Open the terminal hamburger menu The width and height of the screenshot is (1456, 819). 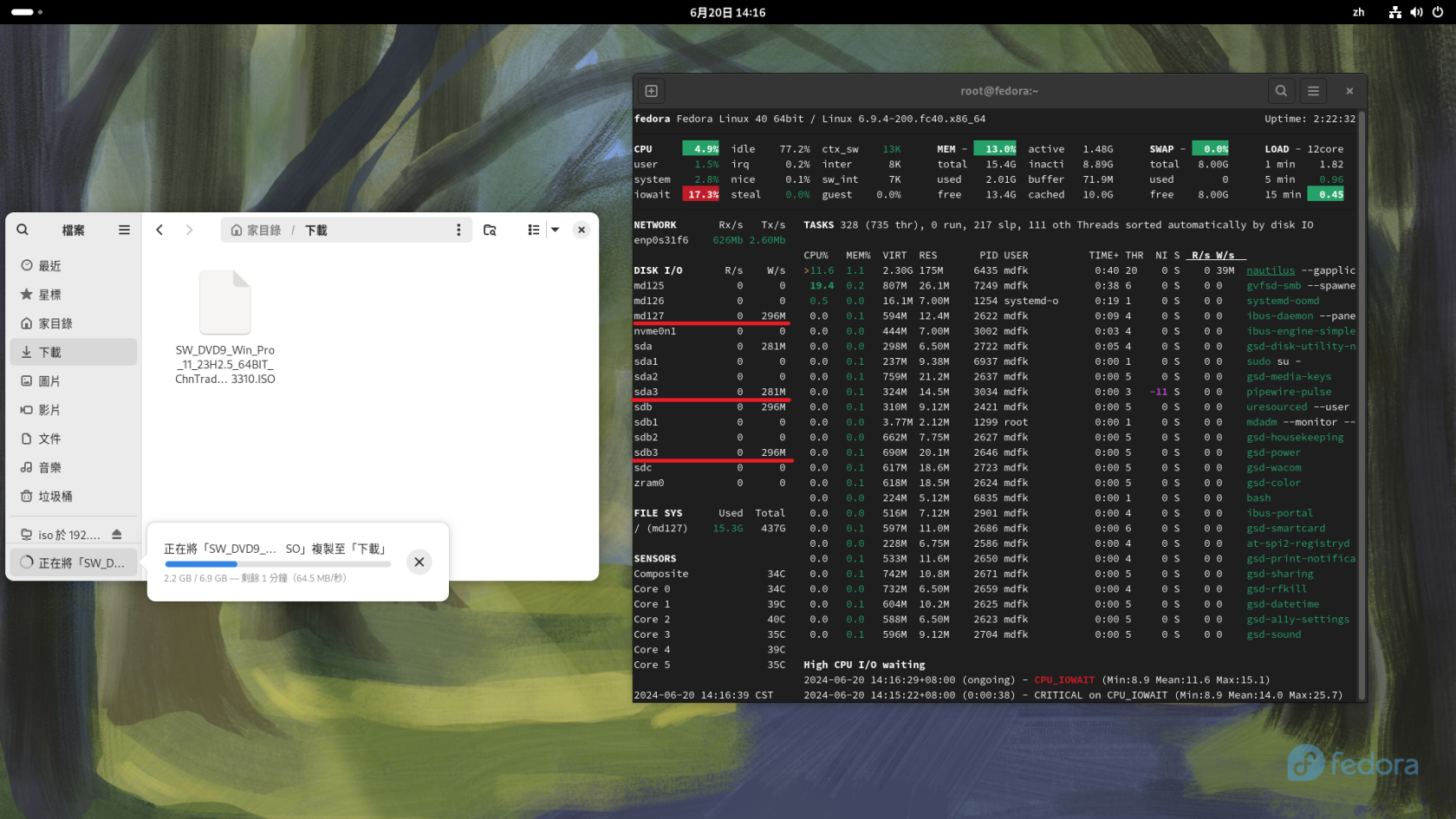point(1314,90)
